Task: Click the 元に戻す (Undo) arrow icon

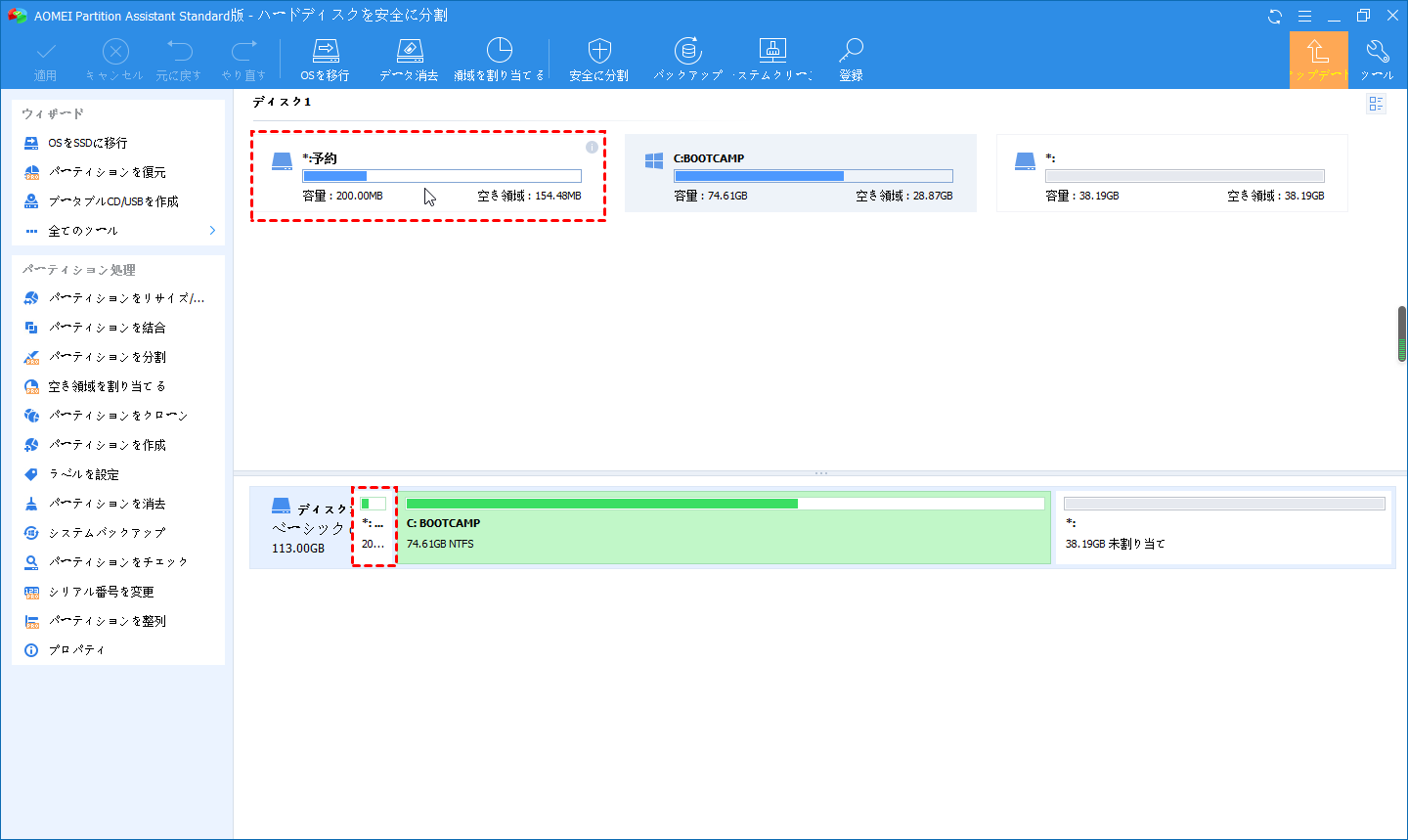Action: click(x=179, y=52)
